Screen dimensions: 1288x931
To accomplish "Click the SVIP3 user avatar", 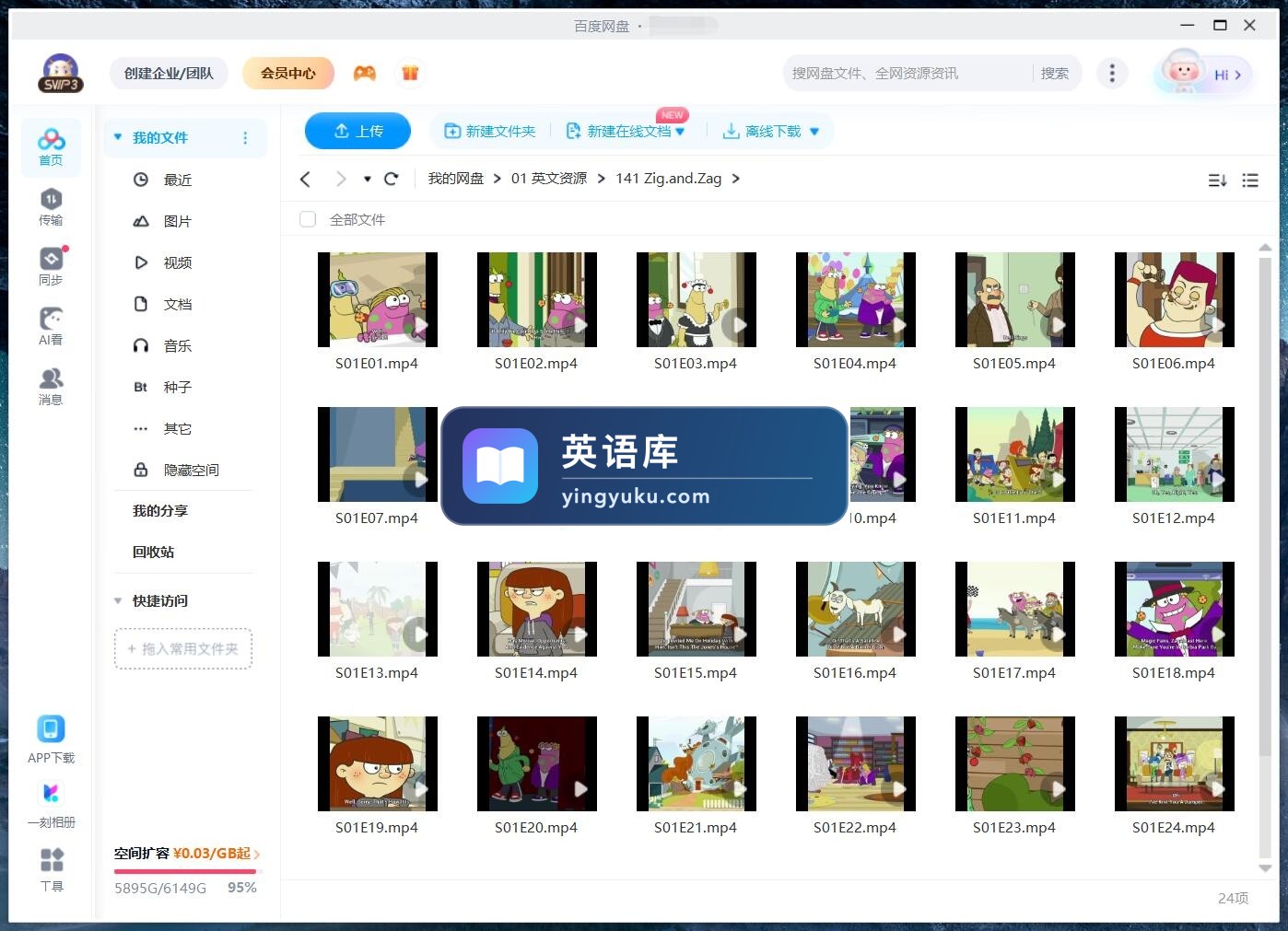I will (61, 73).
